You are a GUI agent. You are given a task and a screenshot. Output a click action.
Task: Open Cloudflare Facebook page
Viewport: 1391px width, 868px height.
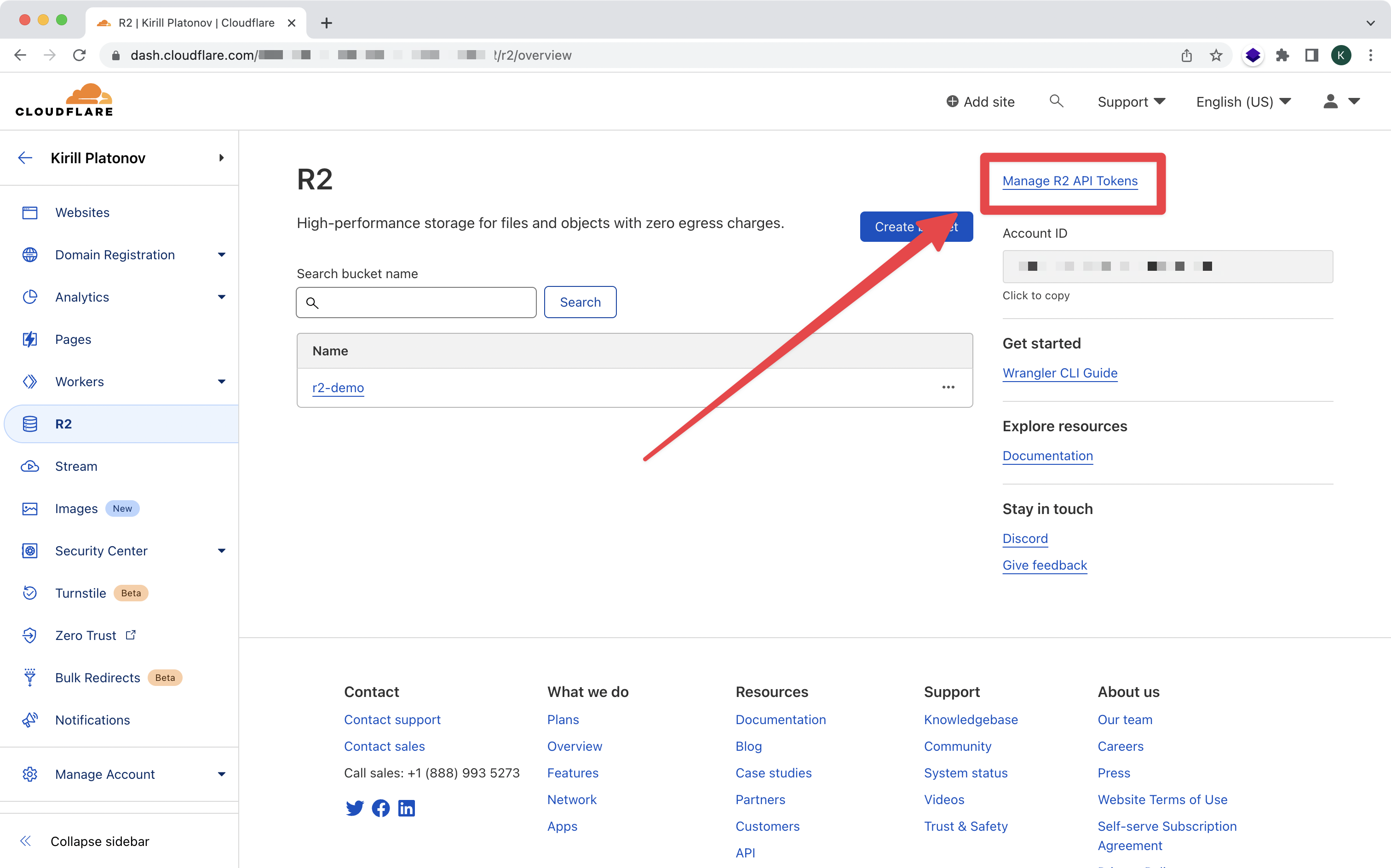click(381, 808)
